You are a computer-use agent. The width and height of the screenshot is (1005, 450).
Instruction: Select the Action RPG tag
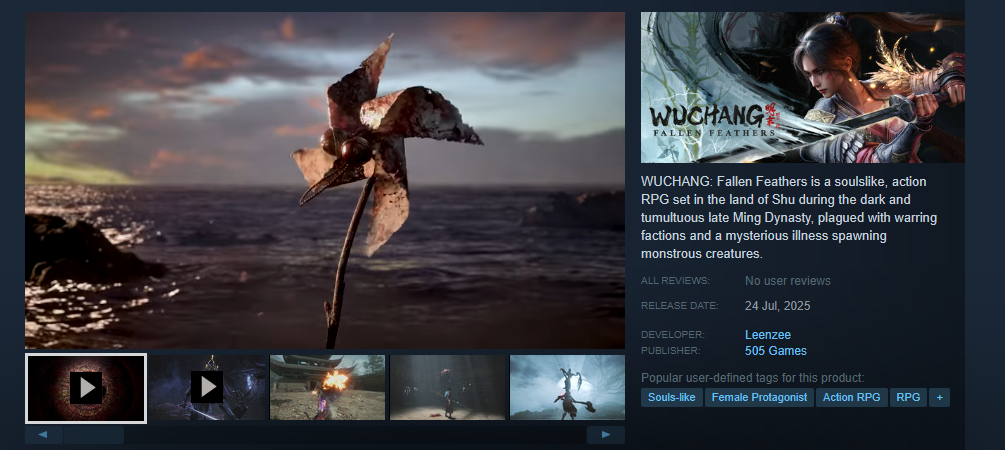pos(852,397)
